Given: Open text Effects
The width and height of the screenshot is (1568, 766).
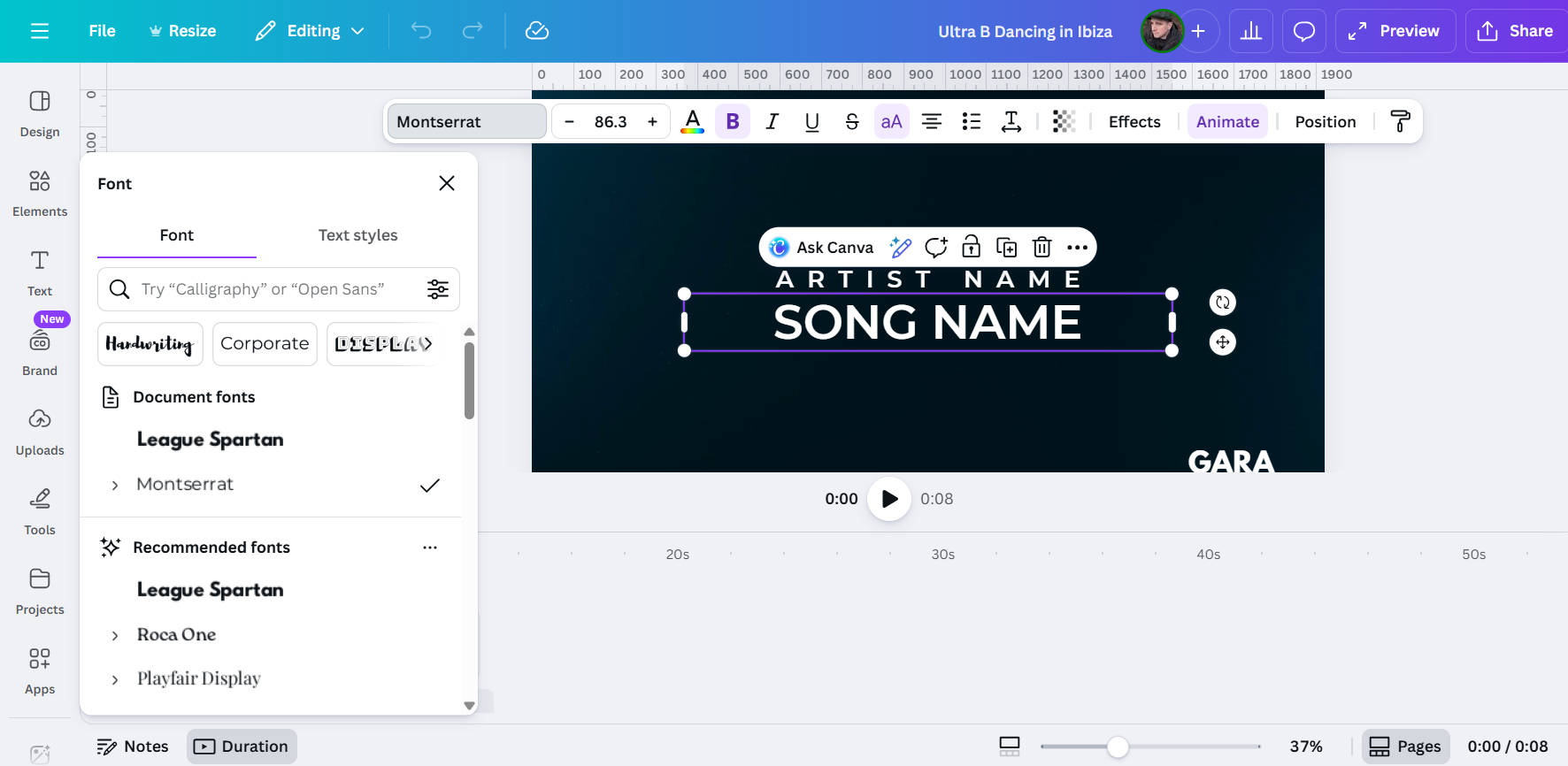Looking at the screenshot, I should click(x=1134, y=122).
